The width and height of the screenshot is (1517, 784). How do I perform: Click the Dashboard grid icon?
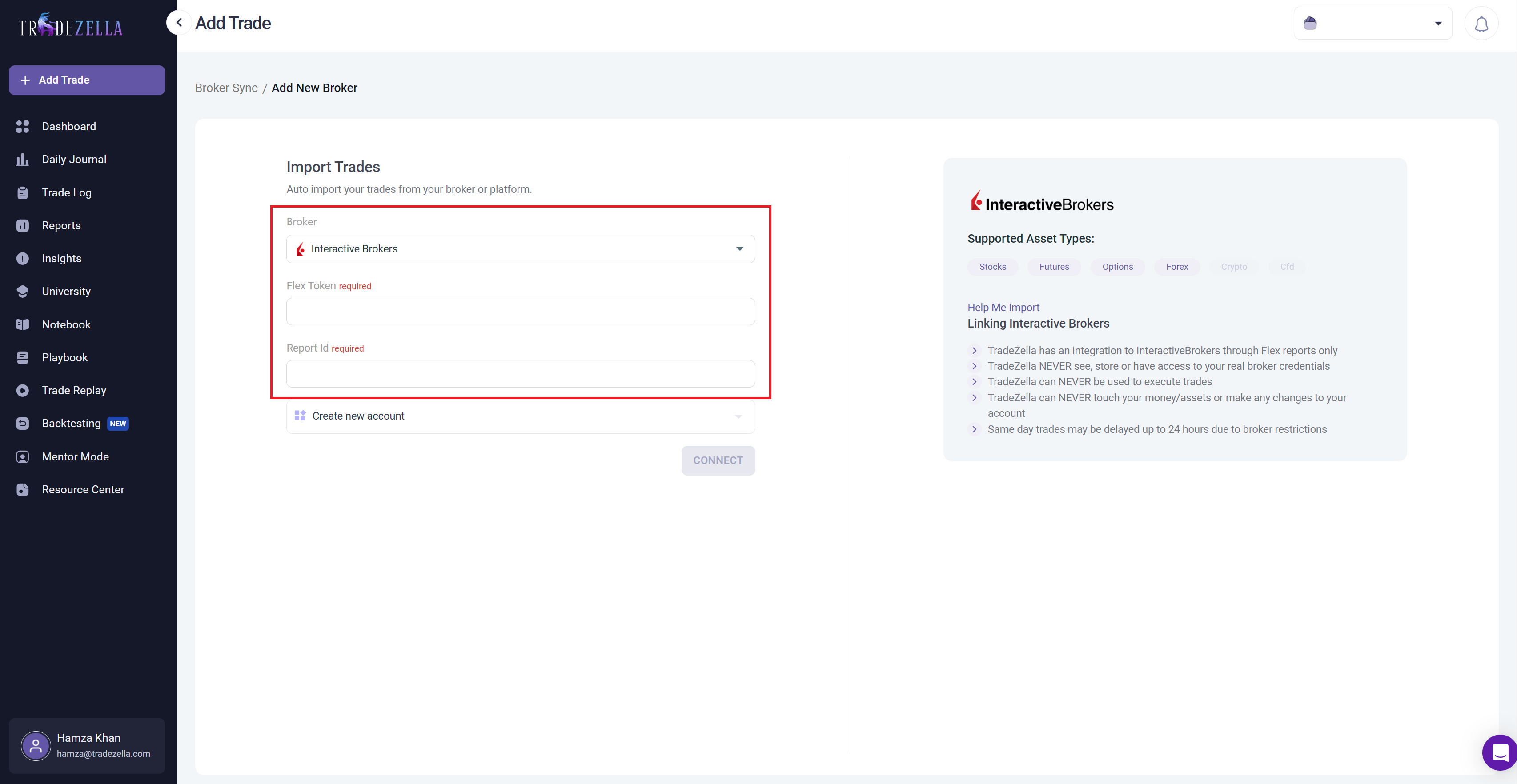(x=22, y=127)
